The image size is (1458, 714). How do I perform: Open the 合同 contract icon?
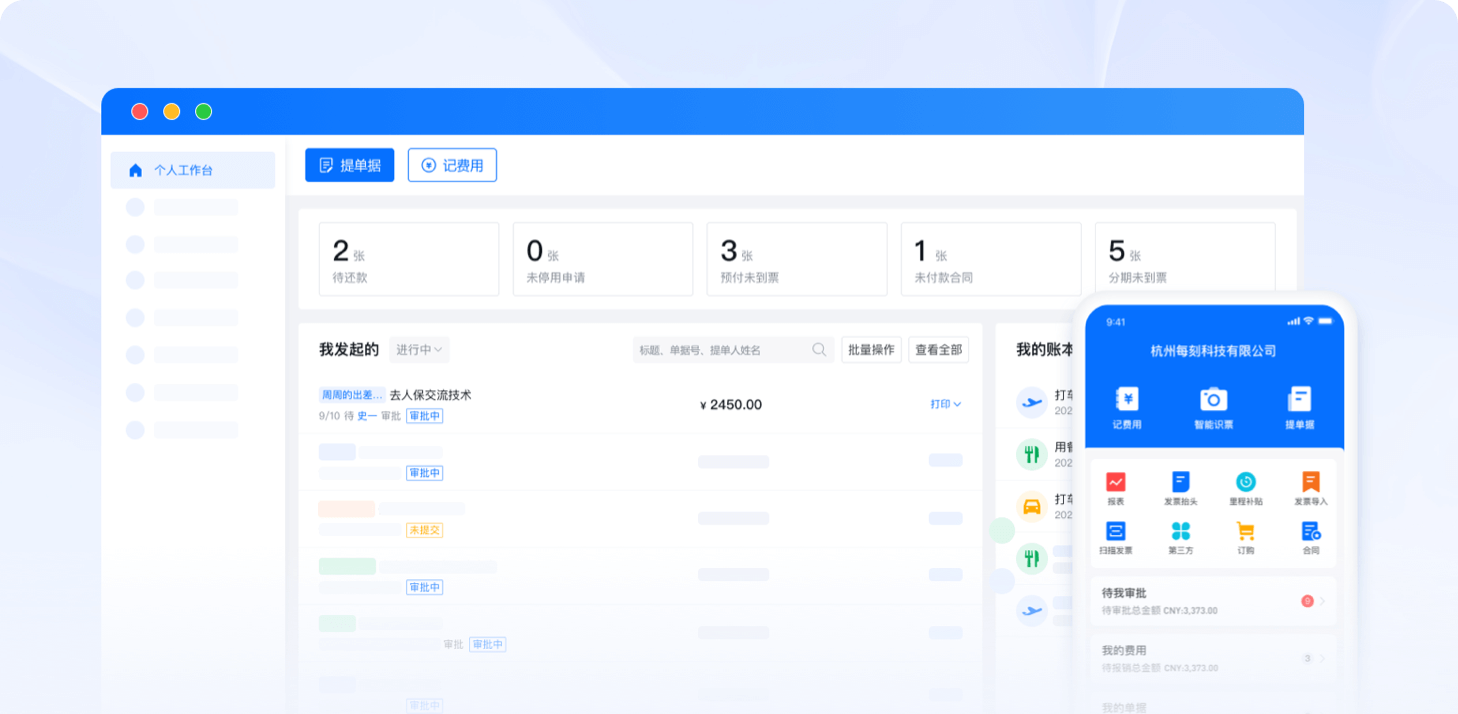[1310, 532]
